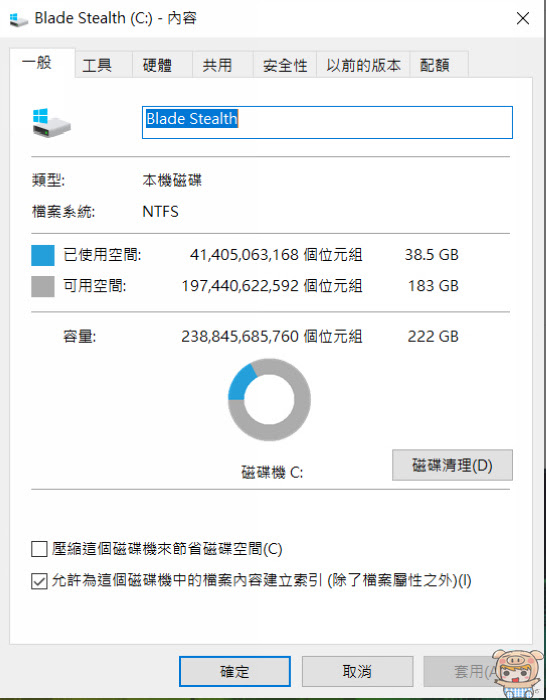Click the Blade Stealth drive name field
The image size is (546, 700).
pyautogui.click(x=327, y=122)
